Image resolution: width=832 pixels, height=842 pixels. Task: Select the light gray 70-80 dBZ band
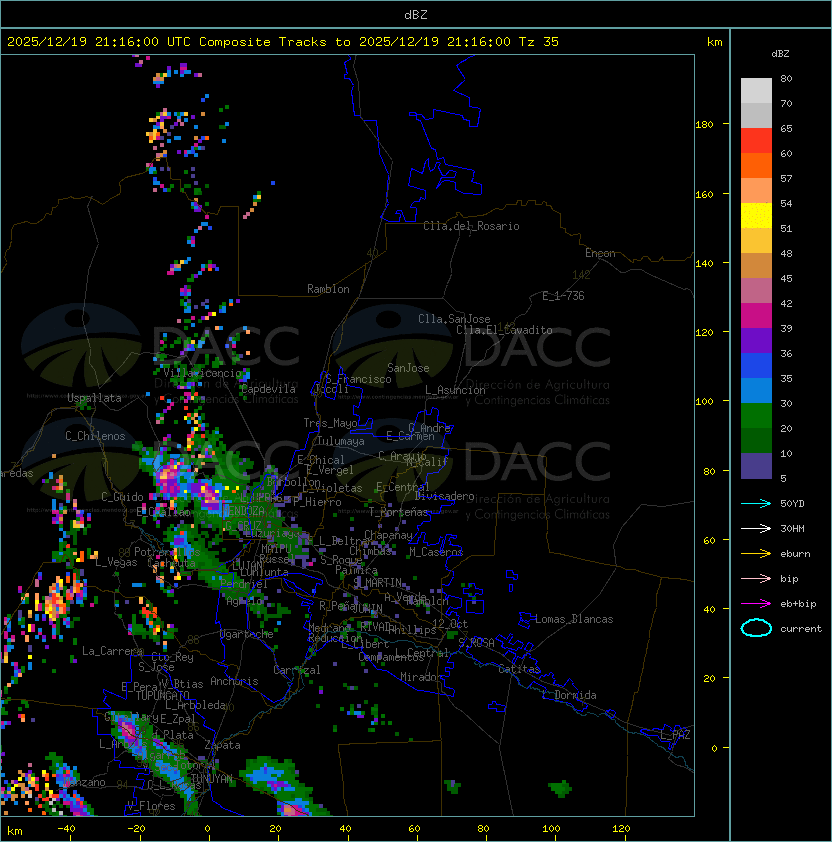click(756, 91)
